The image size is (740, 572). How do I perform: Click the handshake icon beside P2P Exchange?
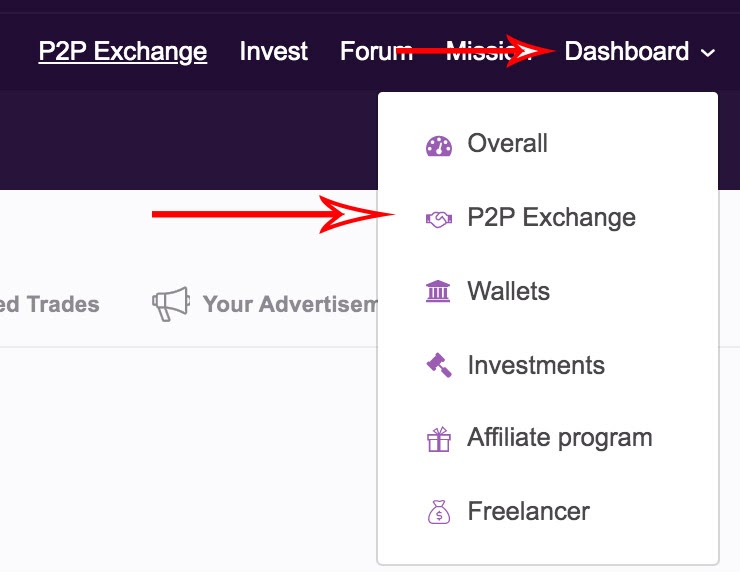click(x=438, y=219)
